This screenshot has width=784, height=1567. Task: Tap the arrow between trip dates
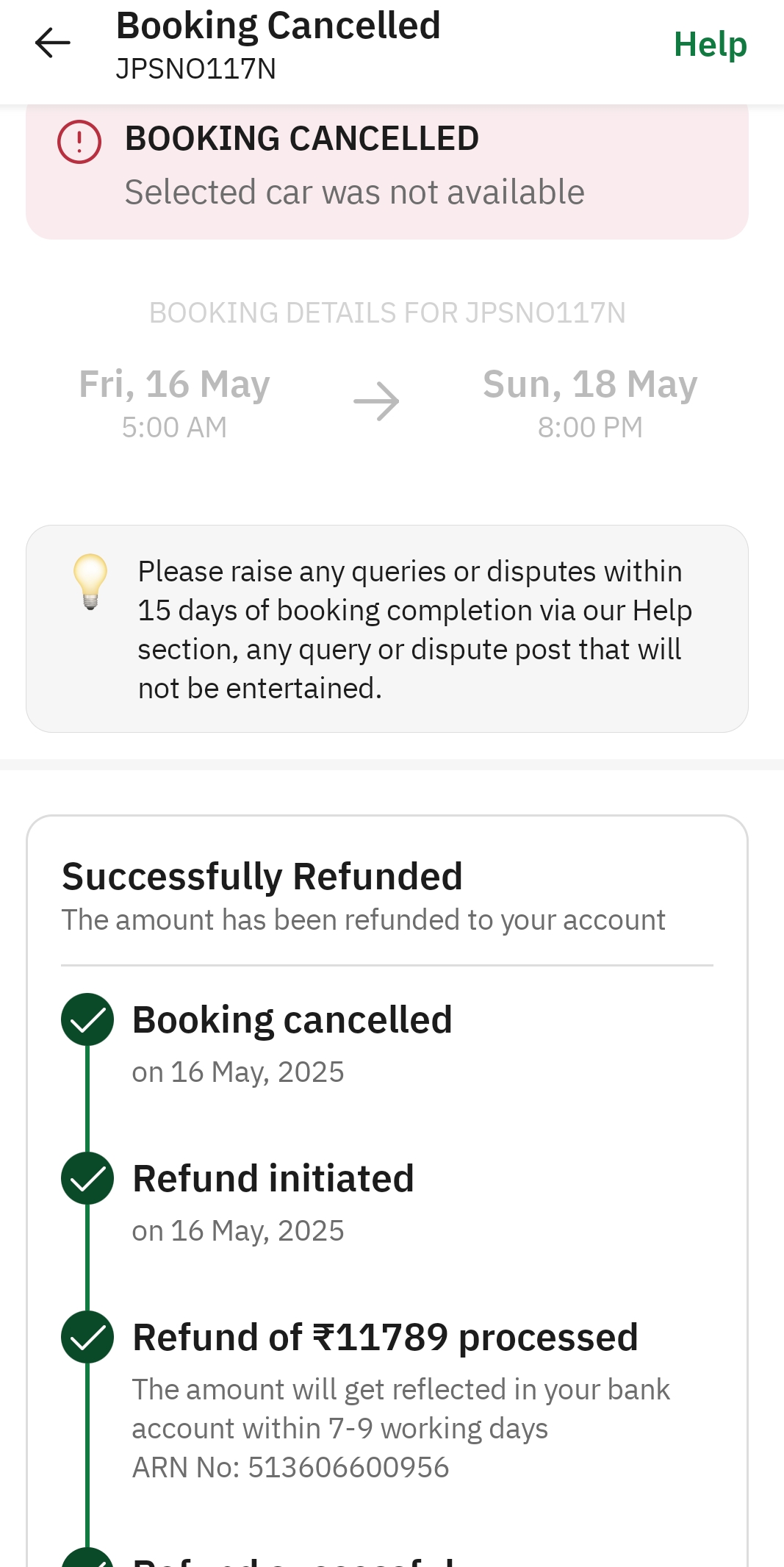tap(376, 402)
